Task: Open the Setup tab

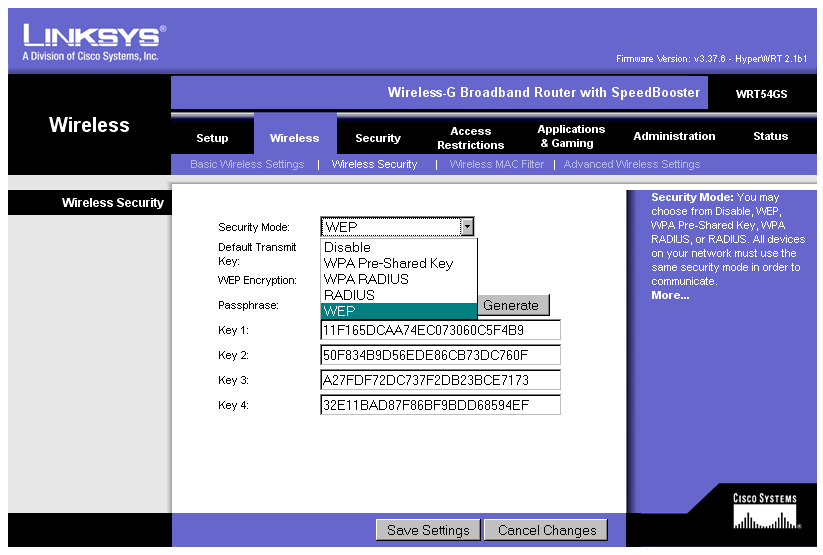Action: (x=212, y=138)
